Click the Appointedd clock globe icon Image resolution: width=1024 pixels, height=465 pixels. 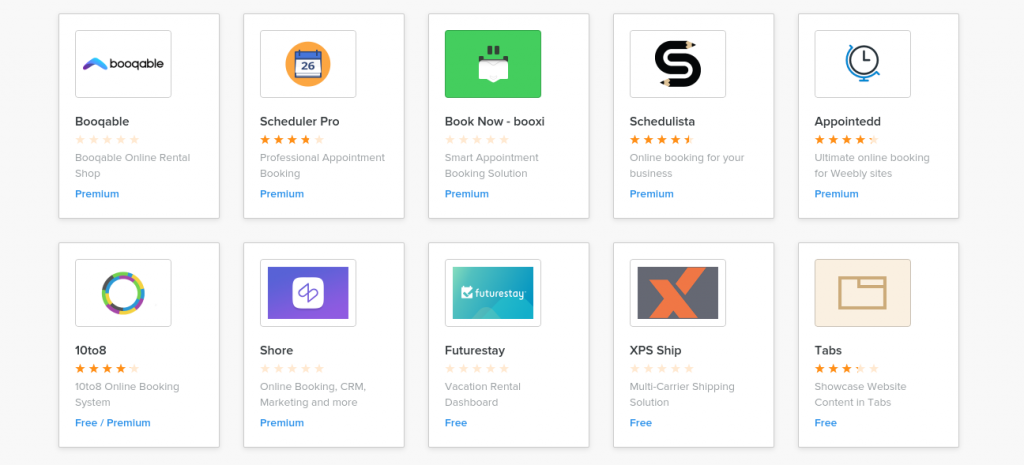863,64
